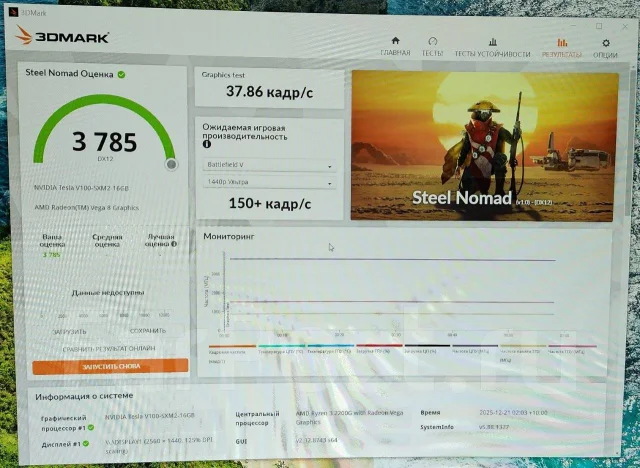Expand the 1440p Ультра resolution dropdown
640x468 pixels.
269,182
